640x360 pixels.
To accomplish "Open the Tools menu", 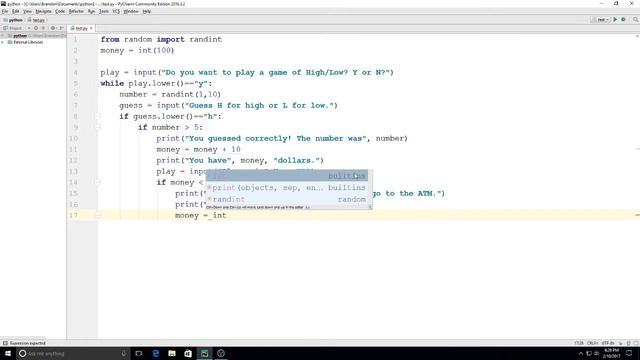I will (x=104, y=11).
